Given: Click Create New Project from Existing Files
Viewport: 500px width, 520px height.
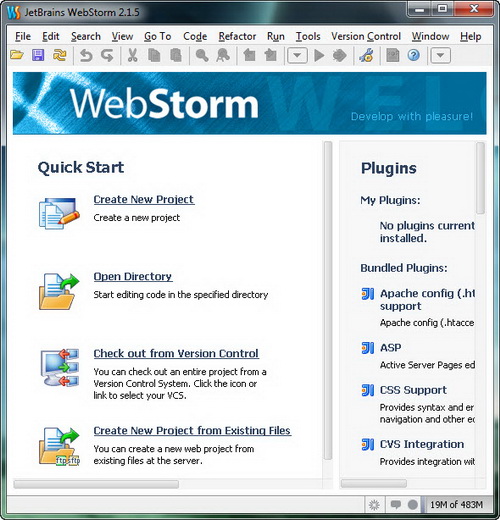Looking at the screenshot, I should tap(192, 430).
